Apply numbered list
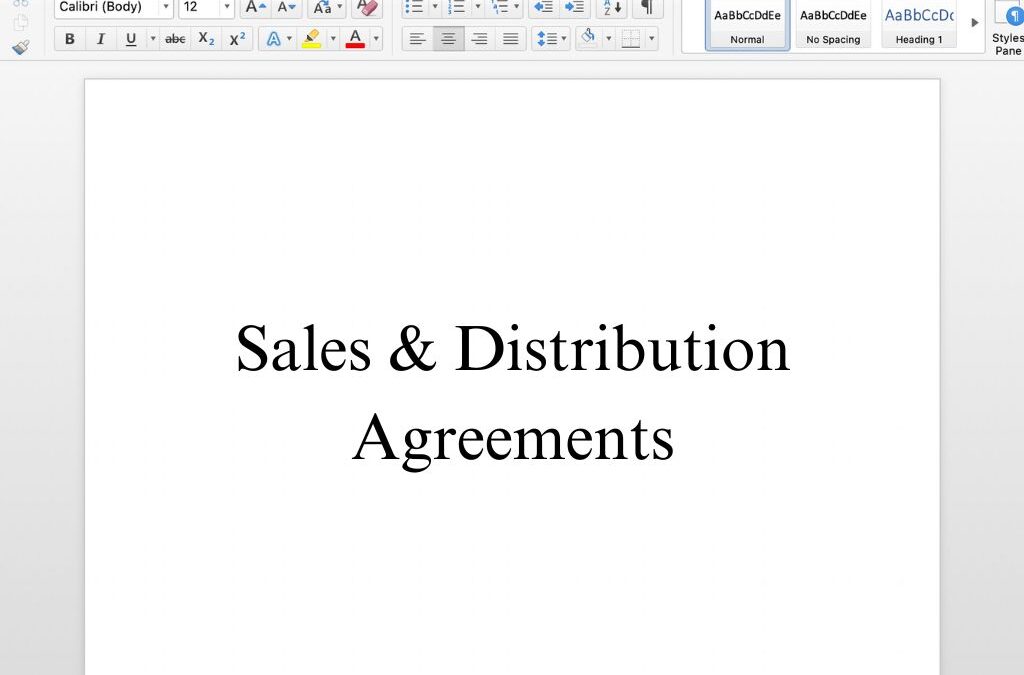Screen dimensions: 1024x675 point(457,8)
